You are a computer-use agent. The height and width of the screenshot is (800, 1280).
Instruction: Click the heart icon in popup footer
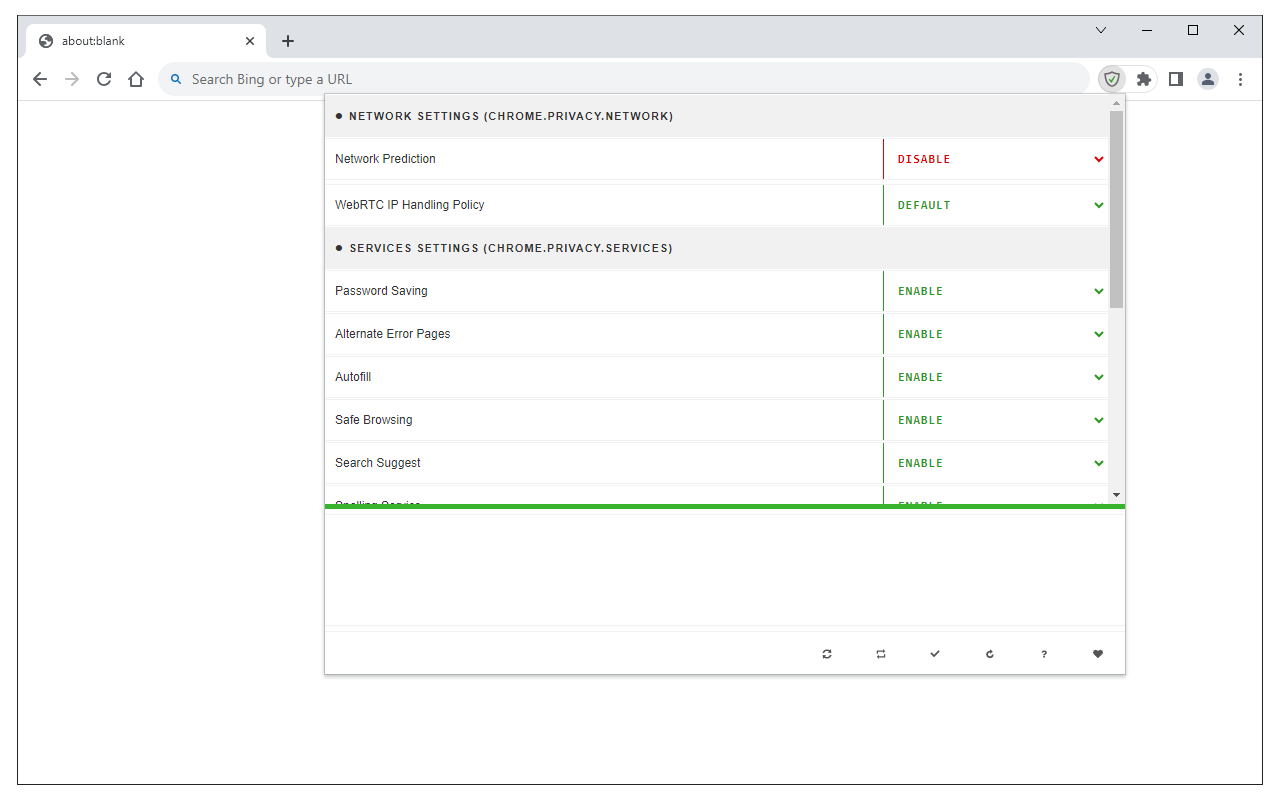click(x=1098, y=654)
